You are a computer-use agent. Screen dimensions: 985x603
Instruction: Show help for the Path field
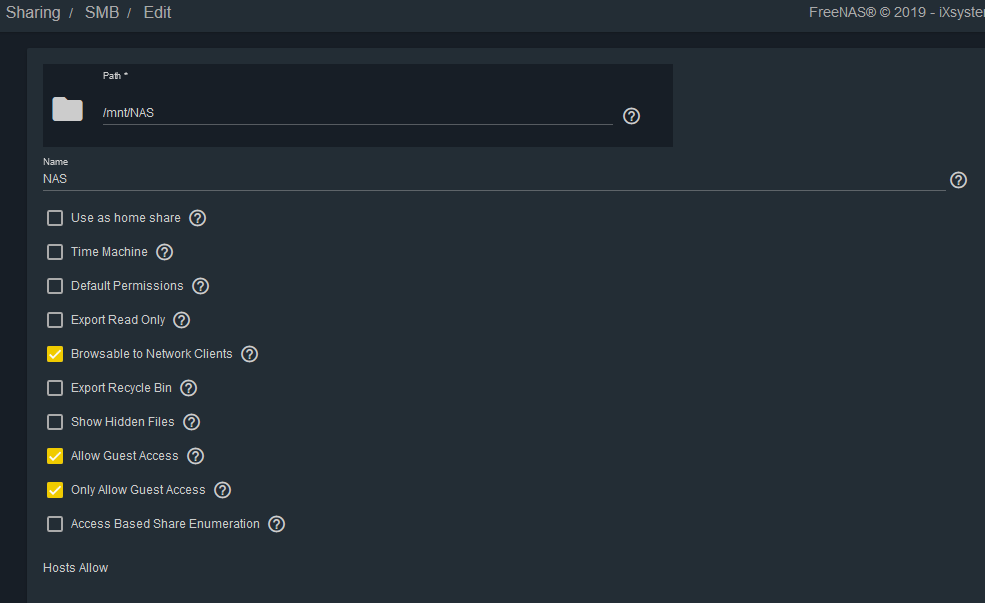[x=631, y=116]
